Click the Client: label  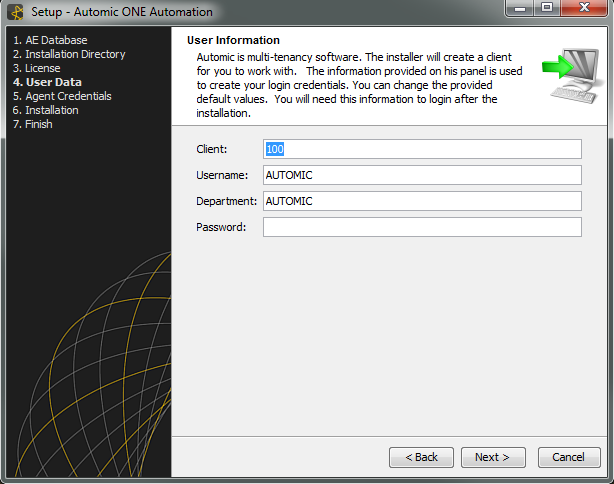tap(211, 149)
